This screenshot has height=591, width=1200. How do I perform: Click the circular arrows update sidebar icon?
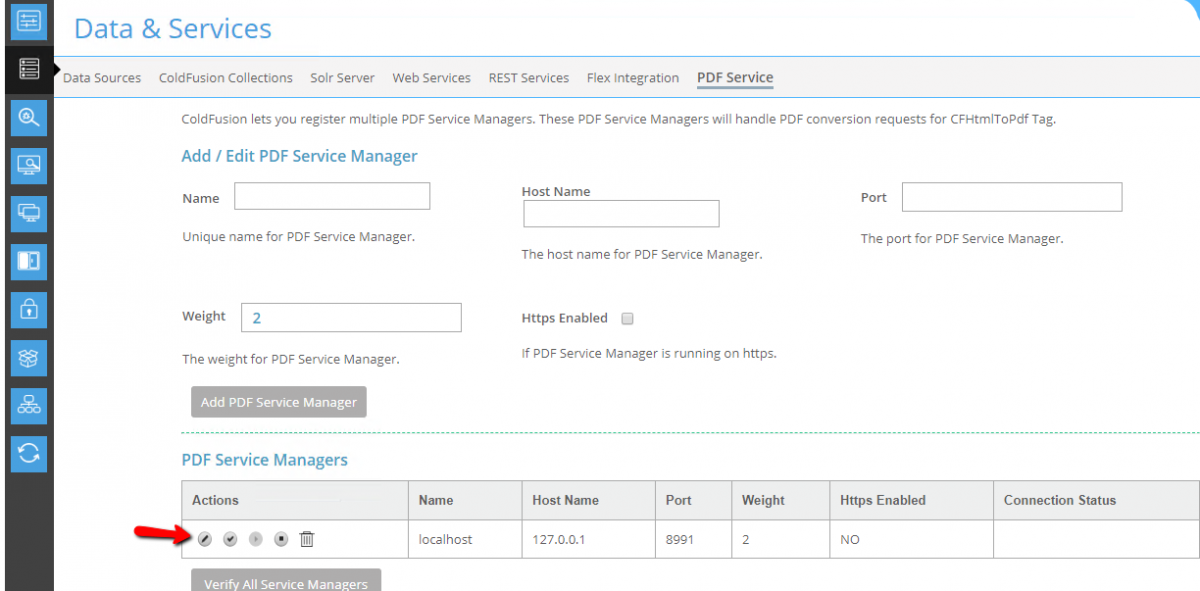pyautogui.click(x=29, y=454)
